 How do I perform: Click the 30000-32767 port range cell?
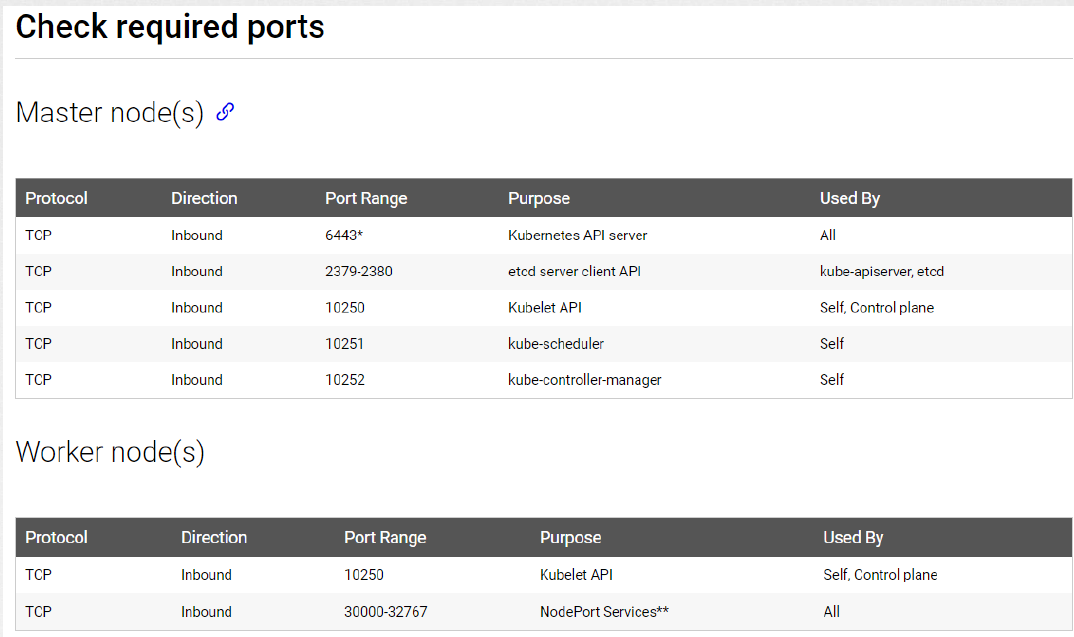pos(386,612)
